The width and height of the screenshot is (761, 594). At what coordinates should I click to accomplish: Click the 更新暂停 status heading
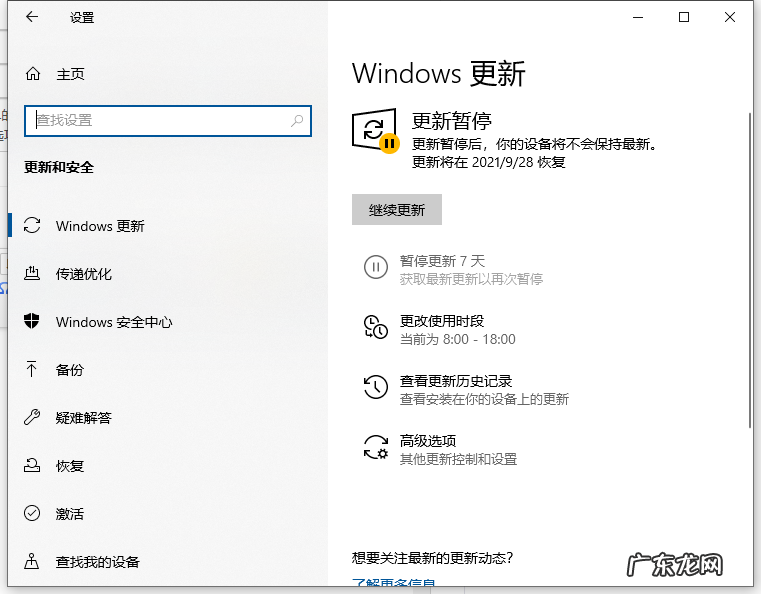452,121
